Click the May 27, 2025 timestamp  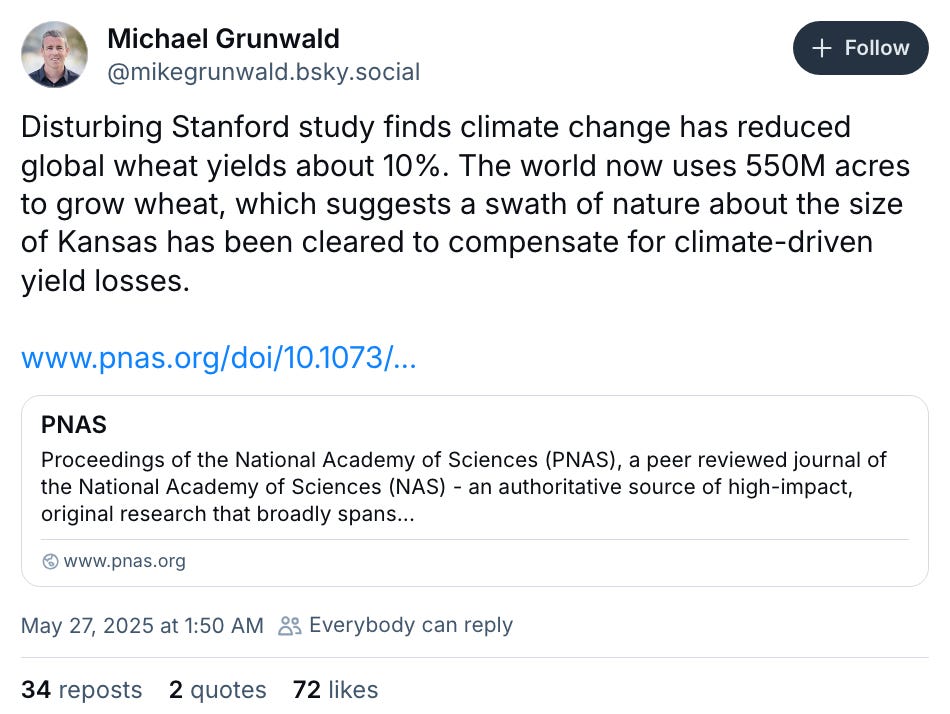(x=142, y=626)
